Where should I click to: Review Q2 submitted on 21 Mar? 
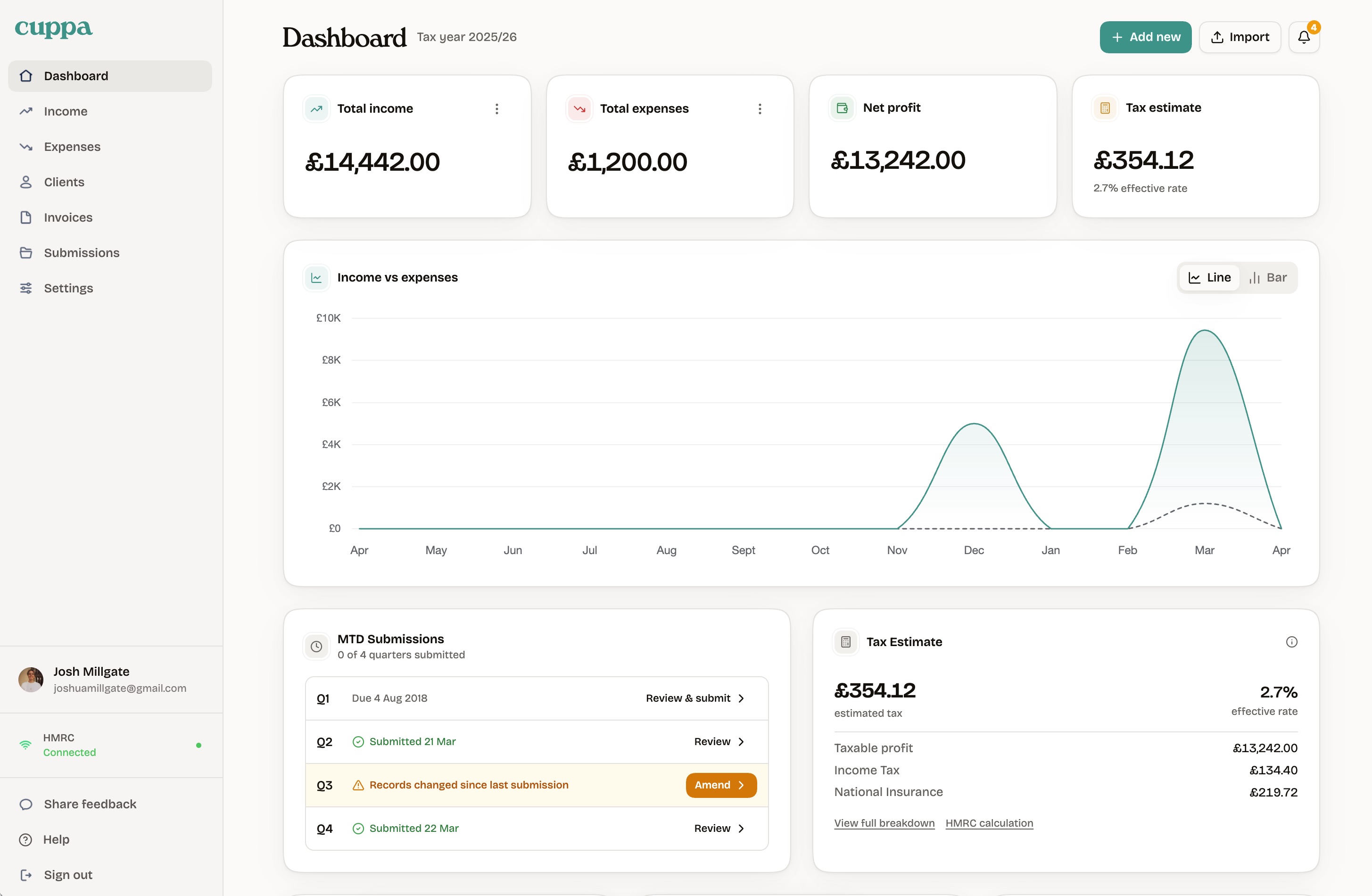717,741
